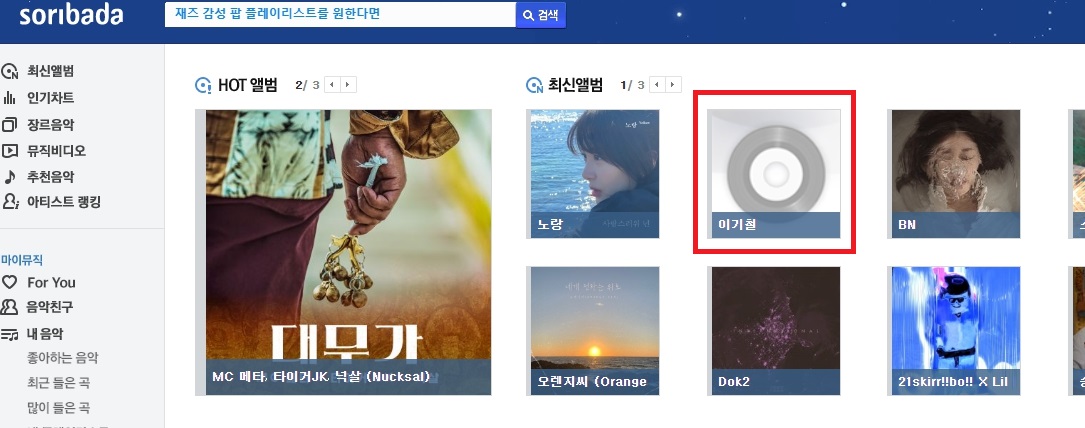
Task: Click the 검색 search button
Action: pyautogui.click(x=541, y=15)
